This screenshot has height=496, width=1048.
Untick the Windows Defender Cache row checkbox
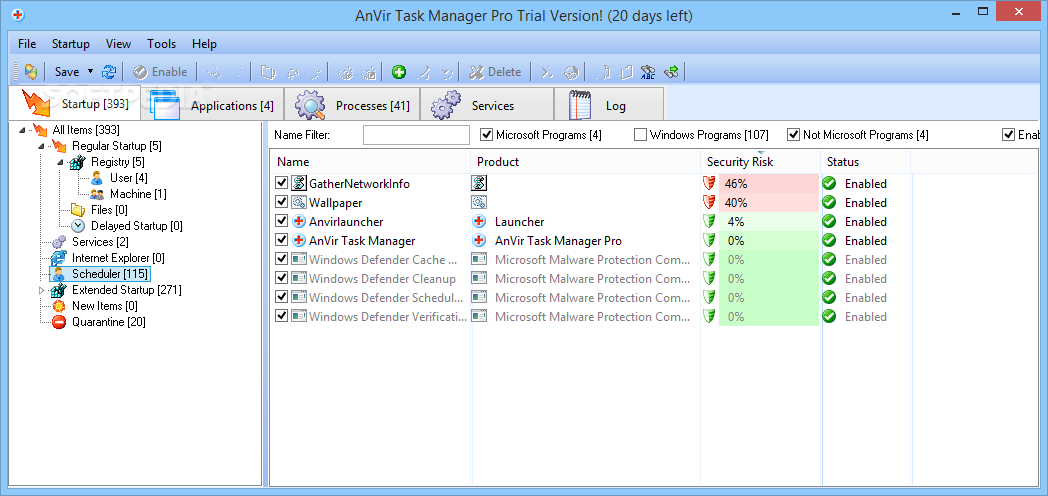tap(281, 259)
